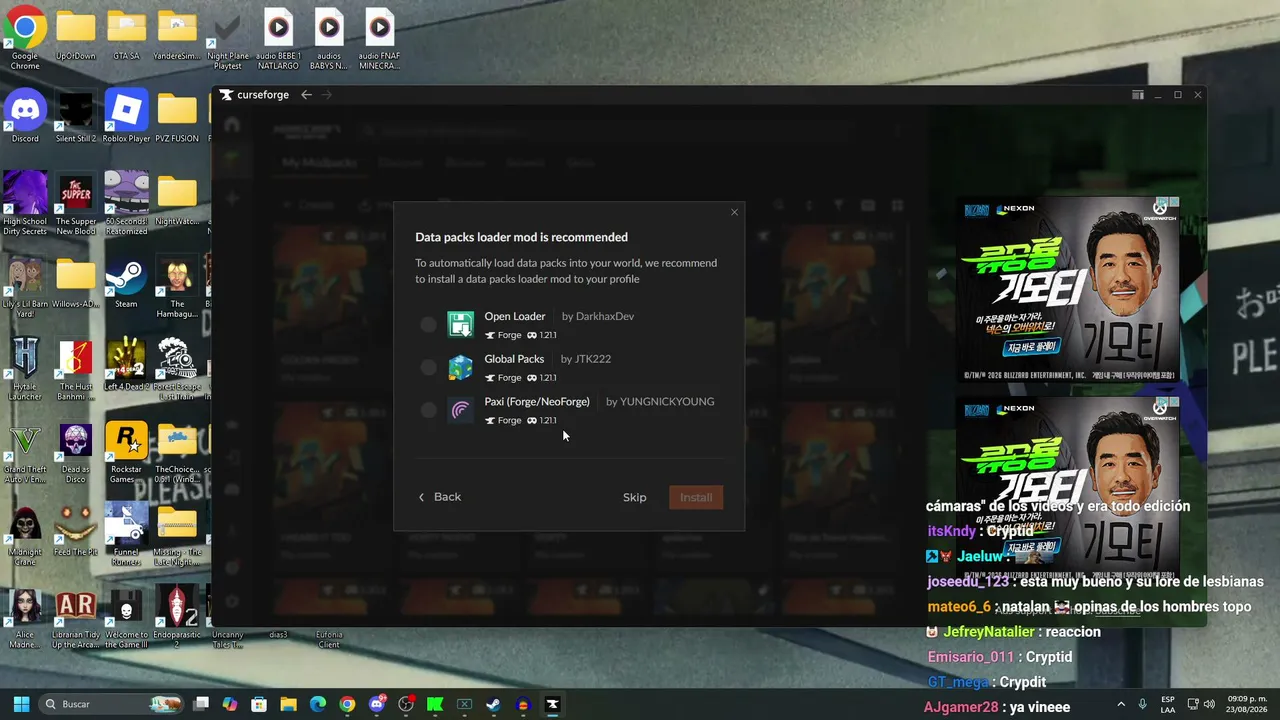This screenshot has width=1280, height=720.
Task: Select the Funnel Runners desktop icon
Action: click(x=126, y=535)
